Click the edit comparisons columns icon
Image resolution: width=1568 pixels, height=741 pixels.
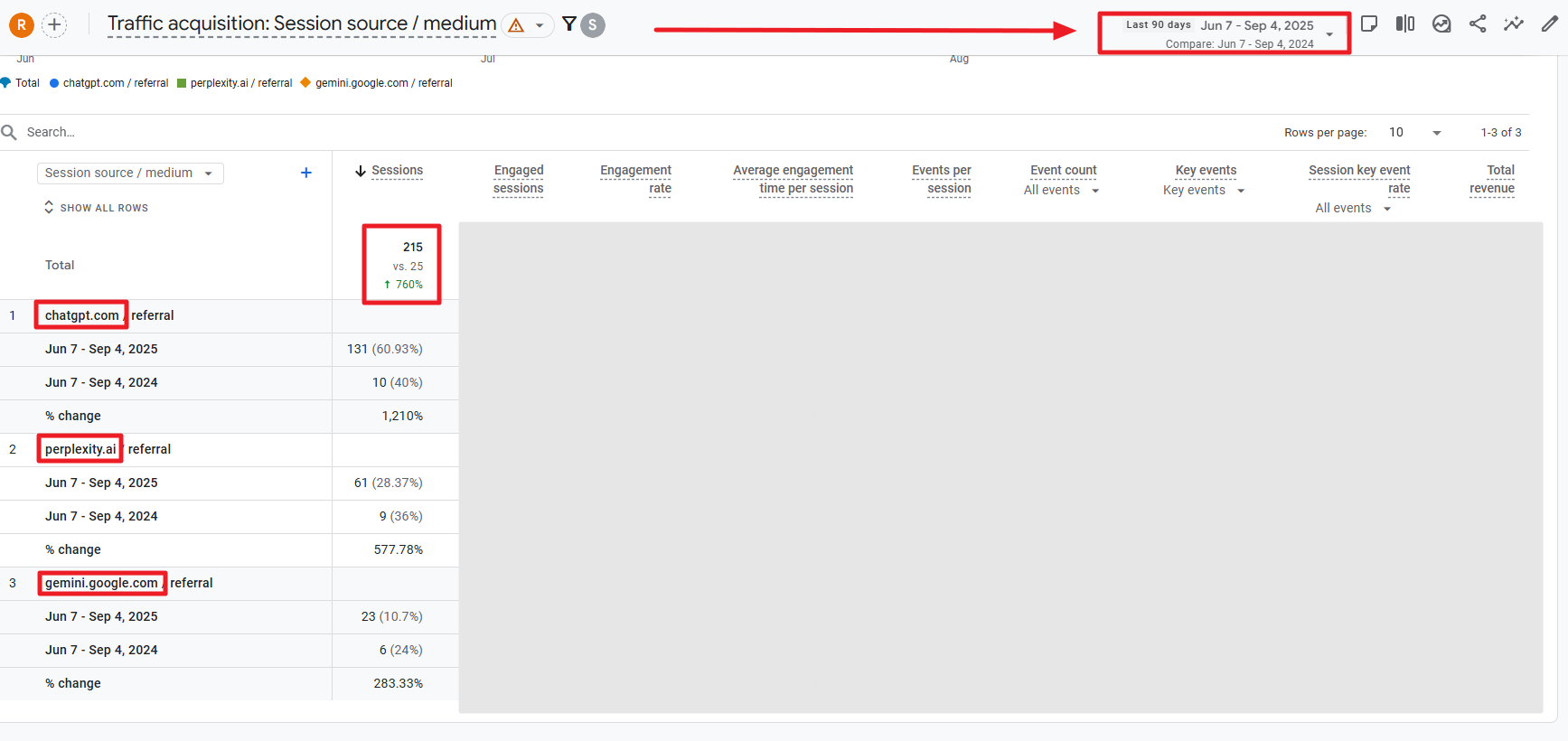(1405, 24)
